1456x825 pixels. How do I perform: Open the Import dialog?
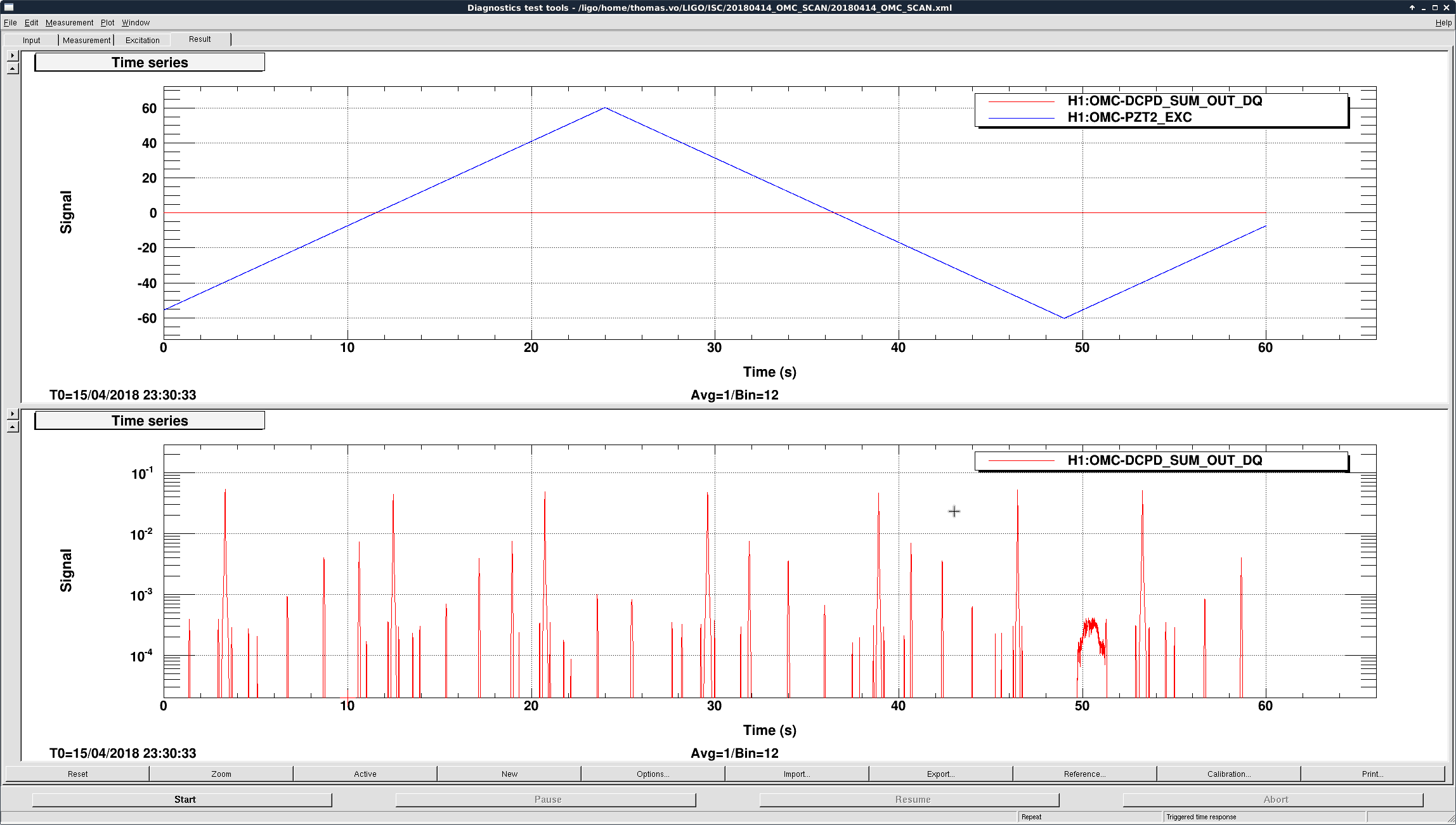coord(797,774)
